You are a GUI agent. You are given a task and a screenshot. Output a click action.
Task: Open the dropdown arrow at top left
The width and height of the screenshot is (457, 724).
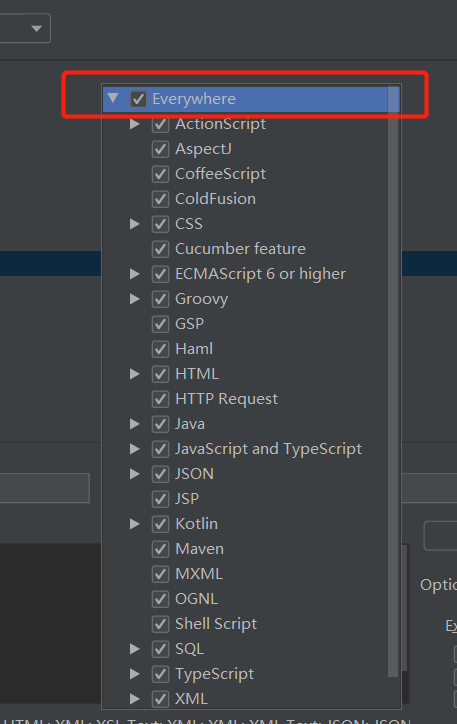click(x=36, y=29)
